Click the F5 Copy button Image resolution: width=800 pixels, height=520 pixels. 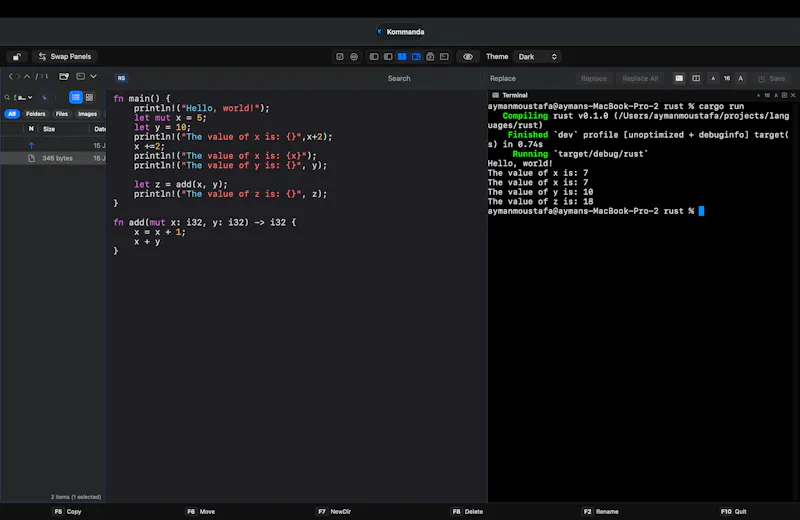point(67,511)
